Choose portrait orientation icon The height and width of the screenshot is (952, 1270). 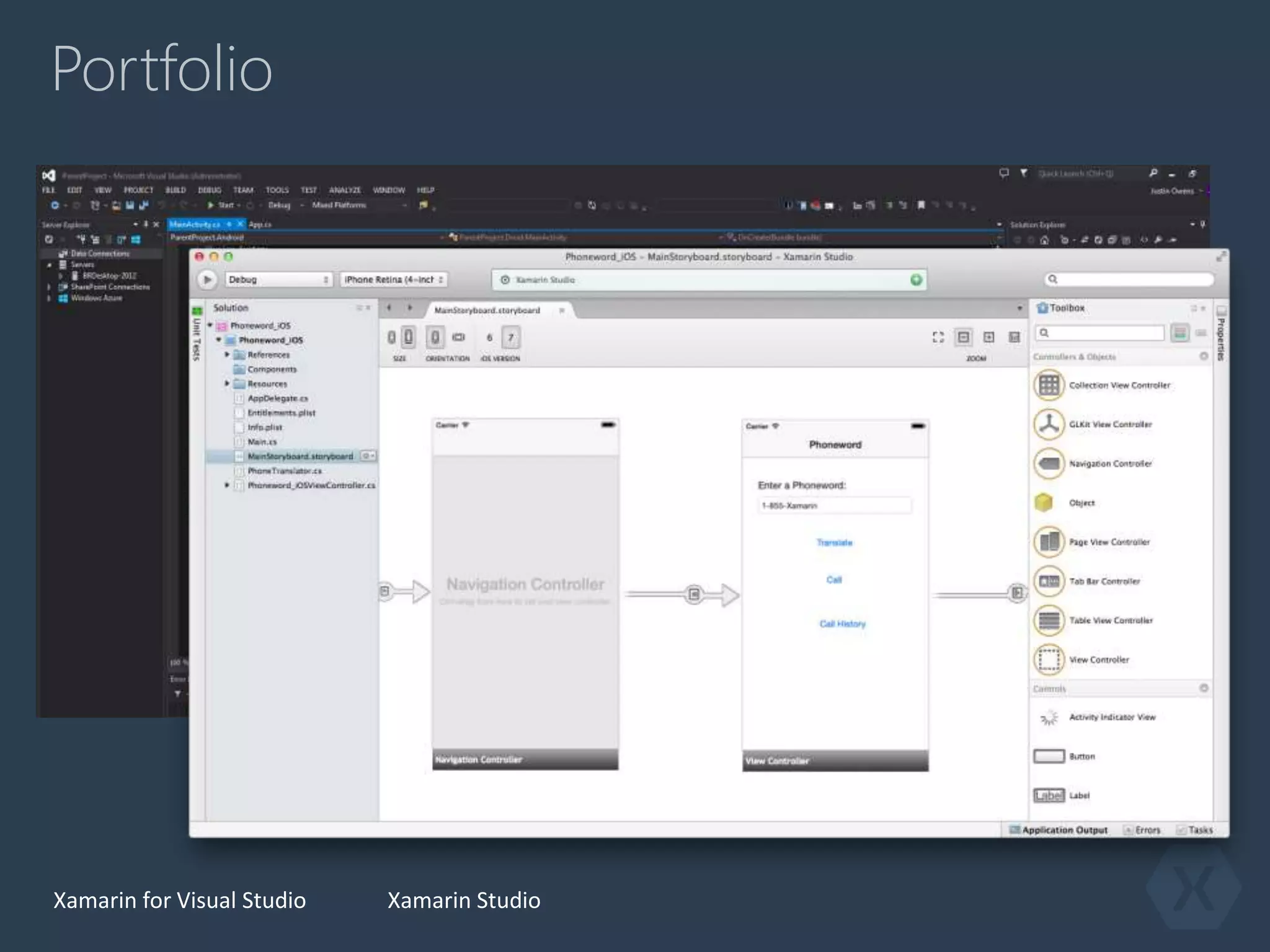pyautogui.click(x=435, y=337)
